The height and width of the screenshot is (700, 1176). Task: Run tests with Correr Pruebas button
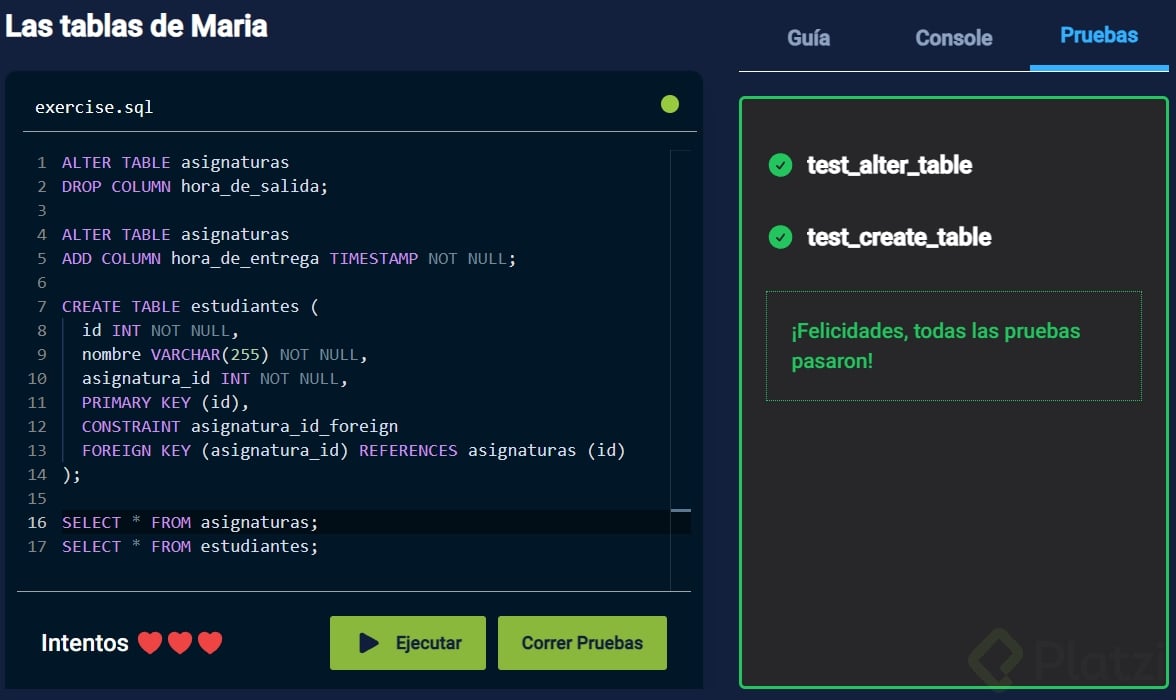(582, 643)
